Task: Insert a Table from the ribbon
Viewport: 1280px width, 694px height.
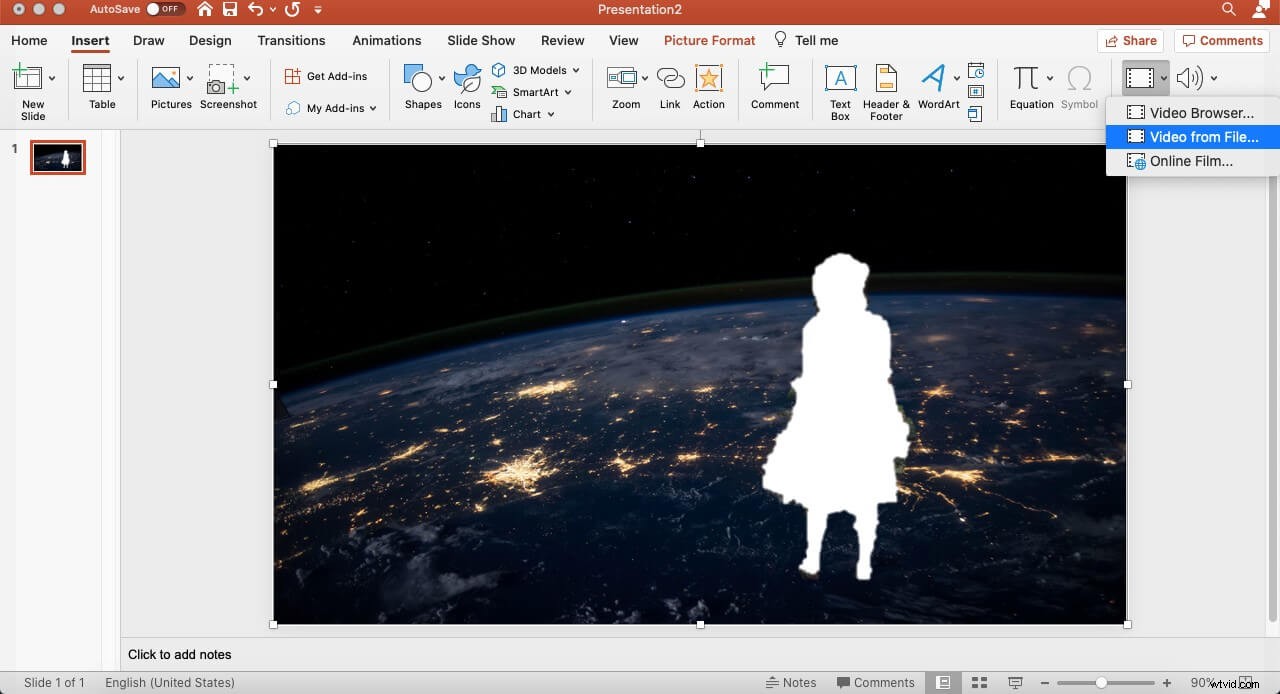Action: coord(100,88)
